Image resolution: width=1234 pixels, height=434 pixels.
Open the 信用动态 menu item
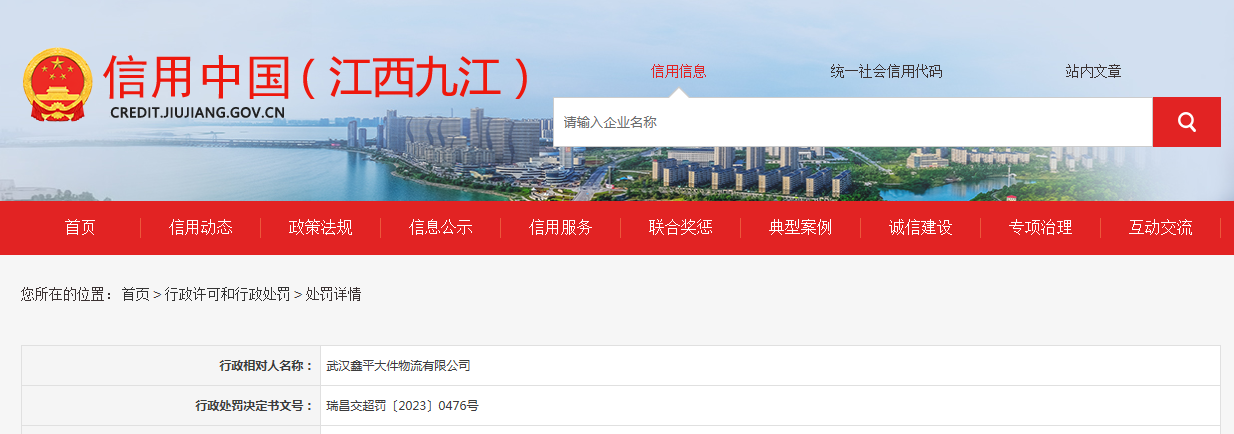(201, 227)
